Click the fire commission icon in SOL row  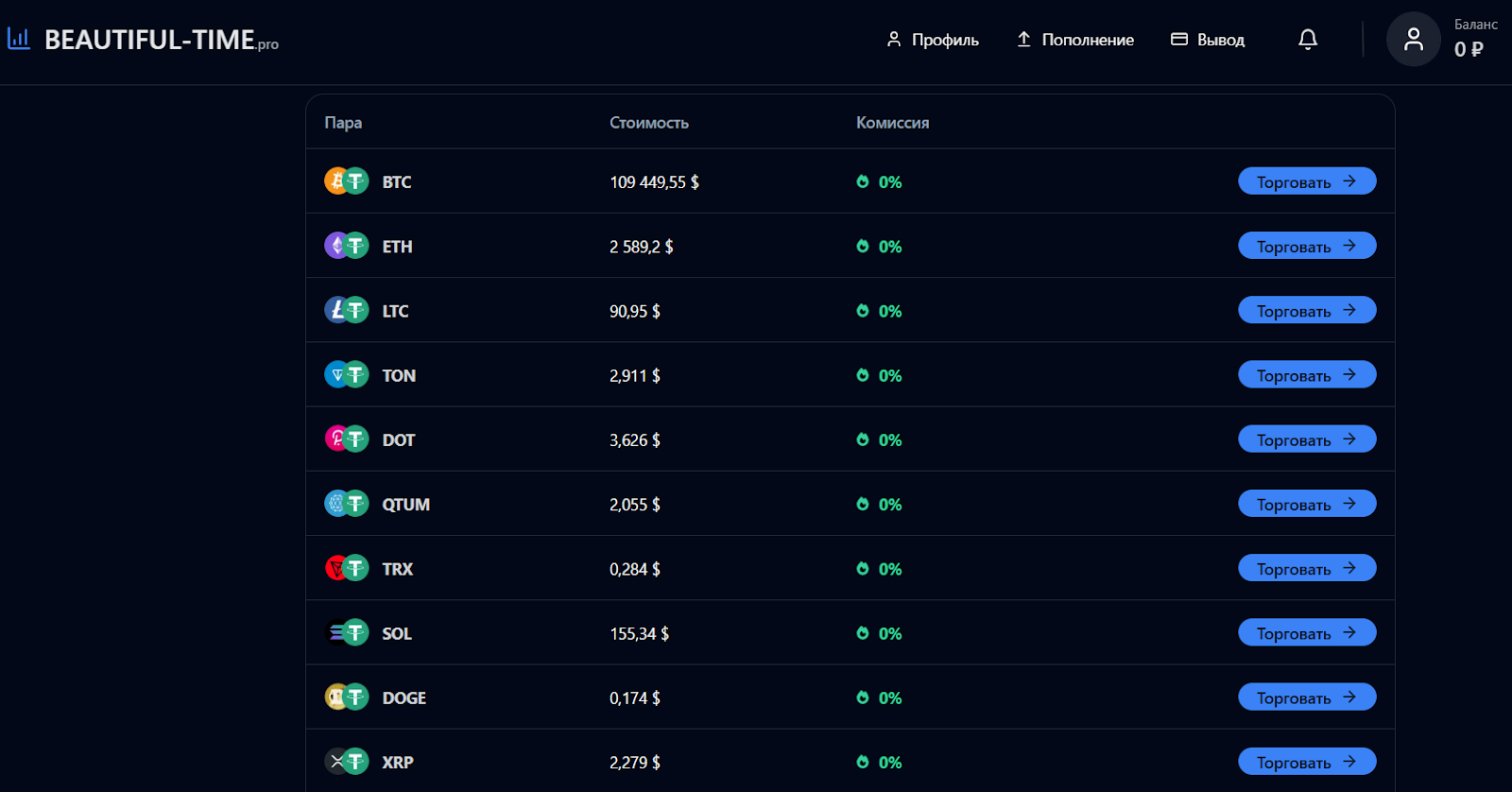(x=863, y=633)
